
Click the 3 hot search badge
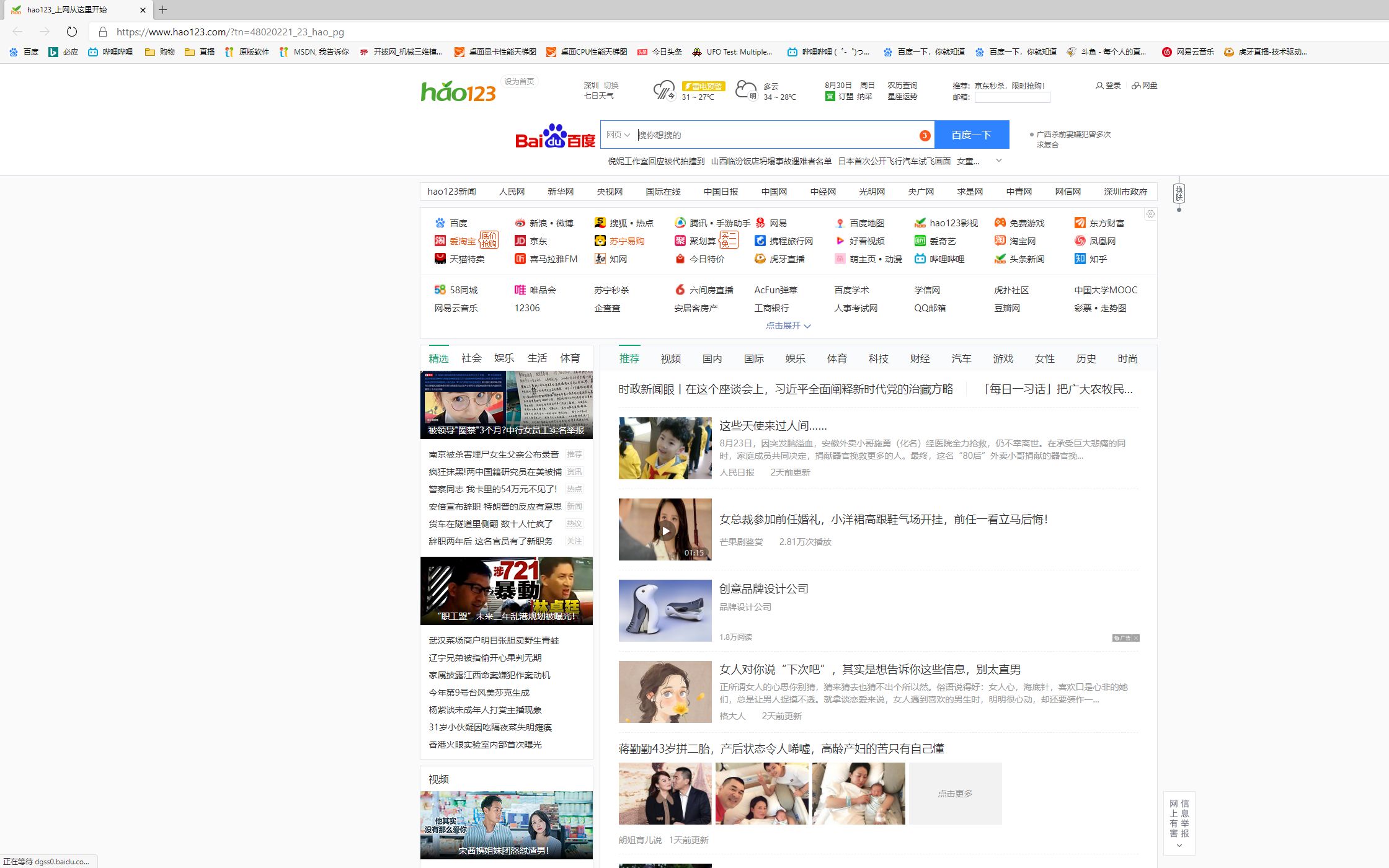925,135
